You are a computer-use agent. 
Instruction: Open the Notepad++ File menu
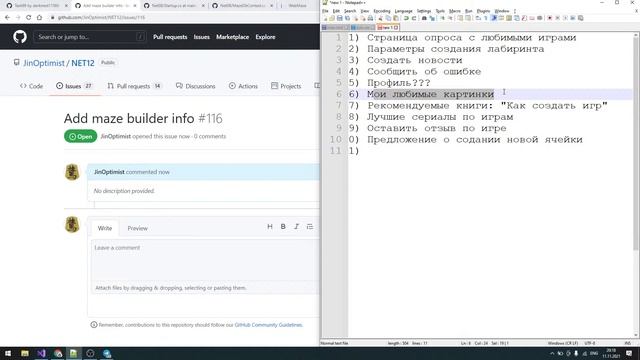[325, 11]
